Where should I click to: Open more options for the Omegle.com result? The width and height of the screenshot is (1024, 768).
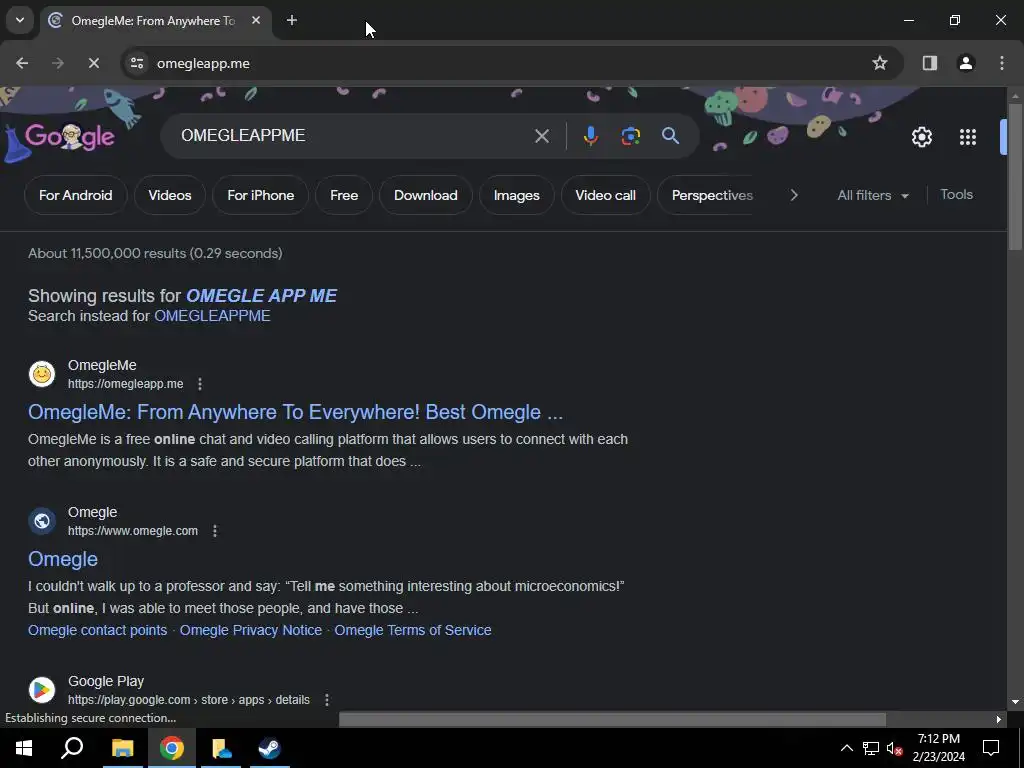(x=215, y=531)
